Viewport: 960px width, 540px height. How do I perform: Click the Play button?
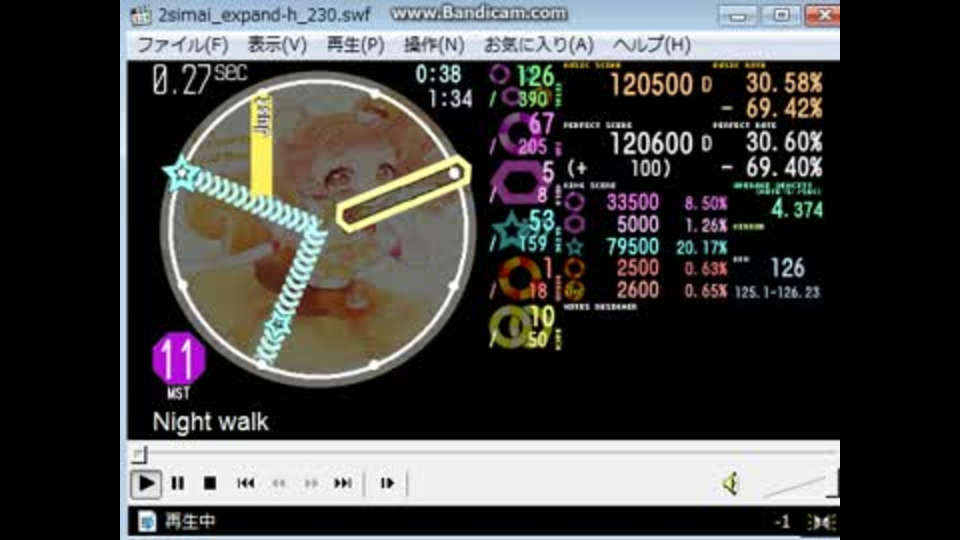[x=146, y=484]
